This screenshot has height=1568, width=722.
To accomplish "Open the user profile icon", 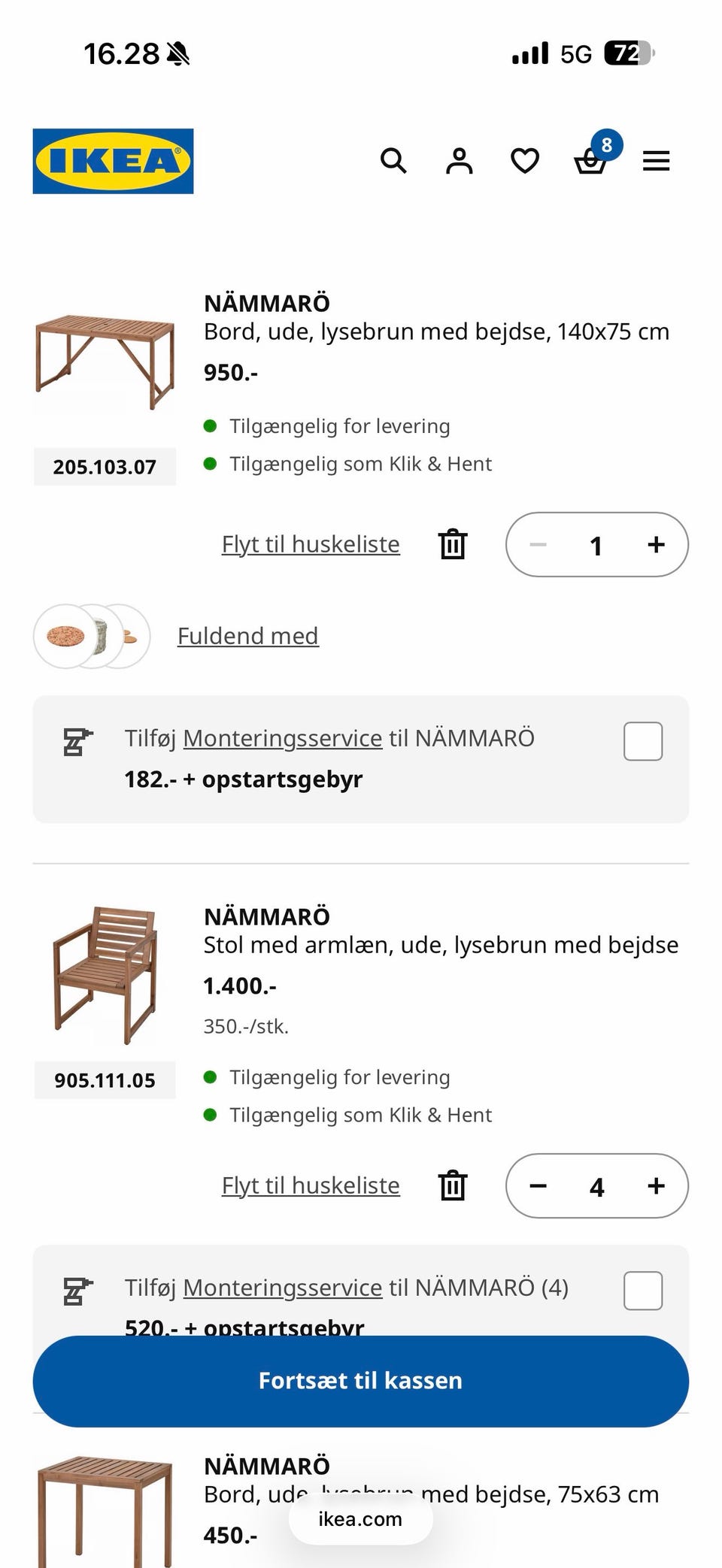I will point(459,161).
